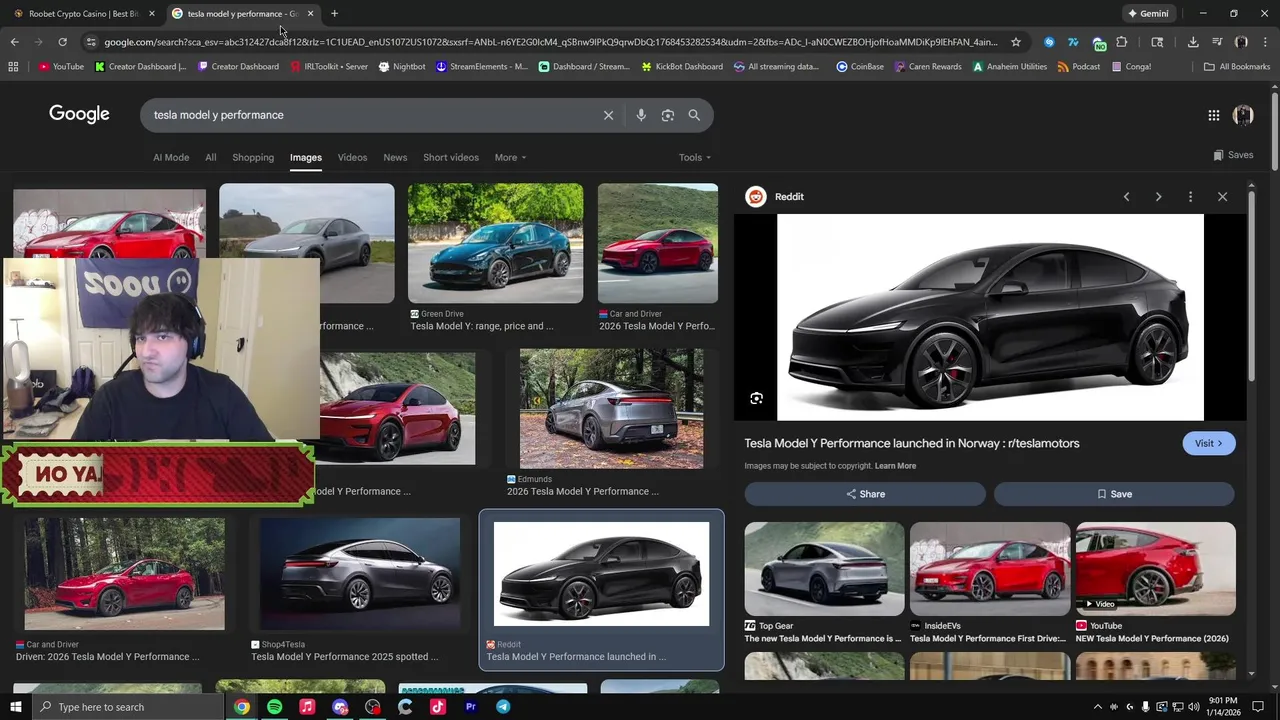Bookmark this page with the star

tap(1016, 42)
